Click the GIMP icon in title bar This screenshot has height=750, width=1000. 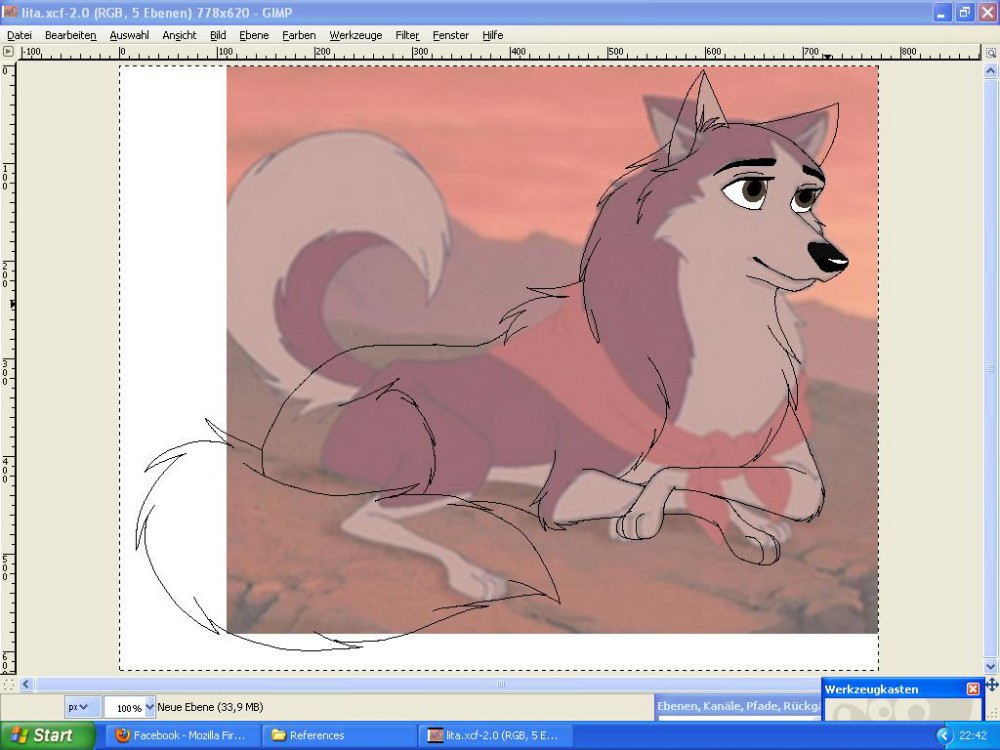[10, 11]
